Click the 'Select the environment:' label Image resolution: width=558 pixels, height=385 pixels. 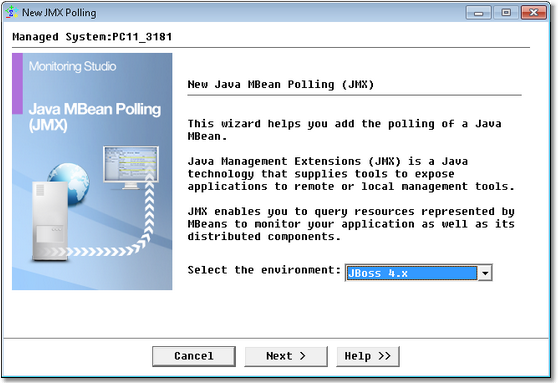click(x=264, y=270)
